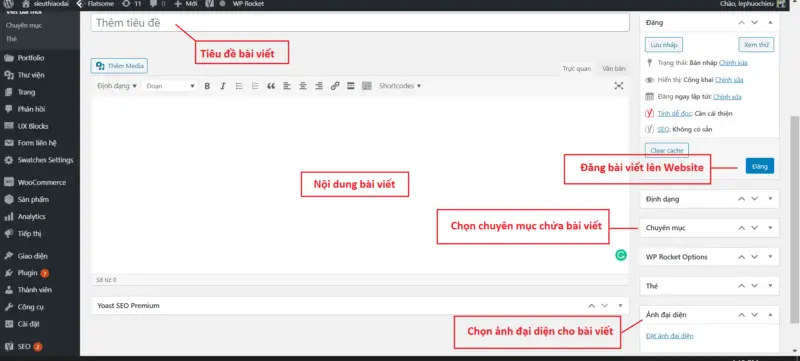The image size is (800, 361).
Task: Open the comments bubble in admin bar
Action: coord(158,4)
